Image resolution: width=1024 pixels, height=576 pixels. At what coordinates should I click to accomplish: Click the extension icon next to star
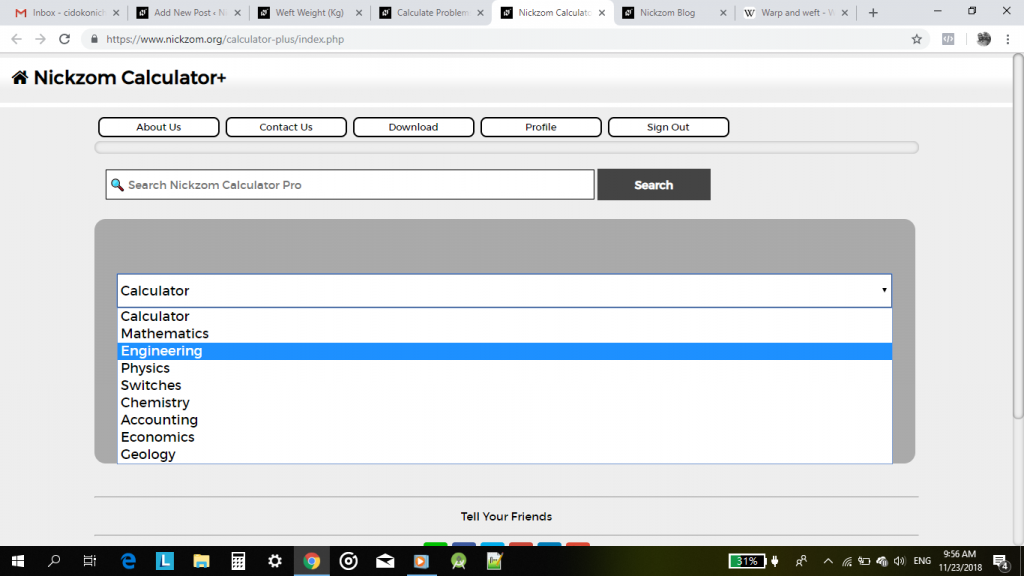(x=948, y=39)
